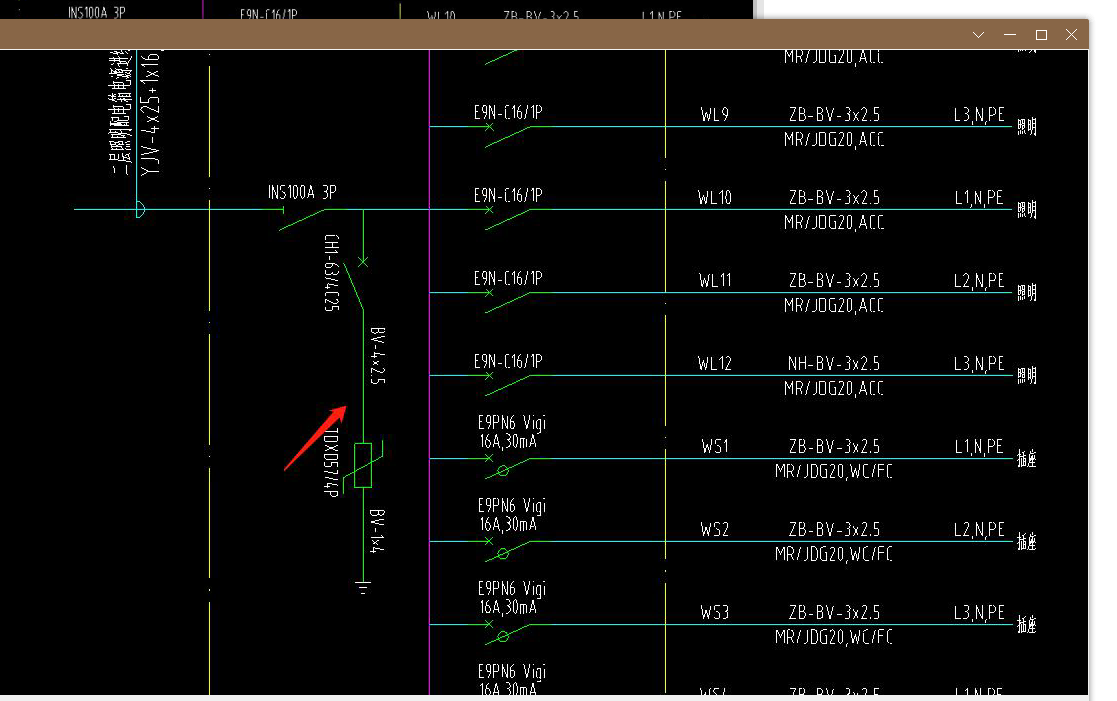1117x701 pixels.
Task: Click the E9N-C16/1P label on the WL9 row
Action: pyautogui.click(x=508, y=113)
